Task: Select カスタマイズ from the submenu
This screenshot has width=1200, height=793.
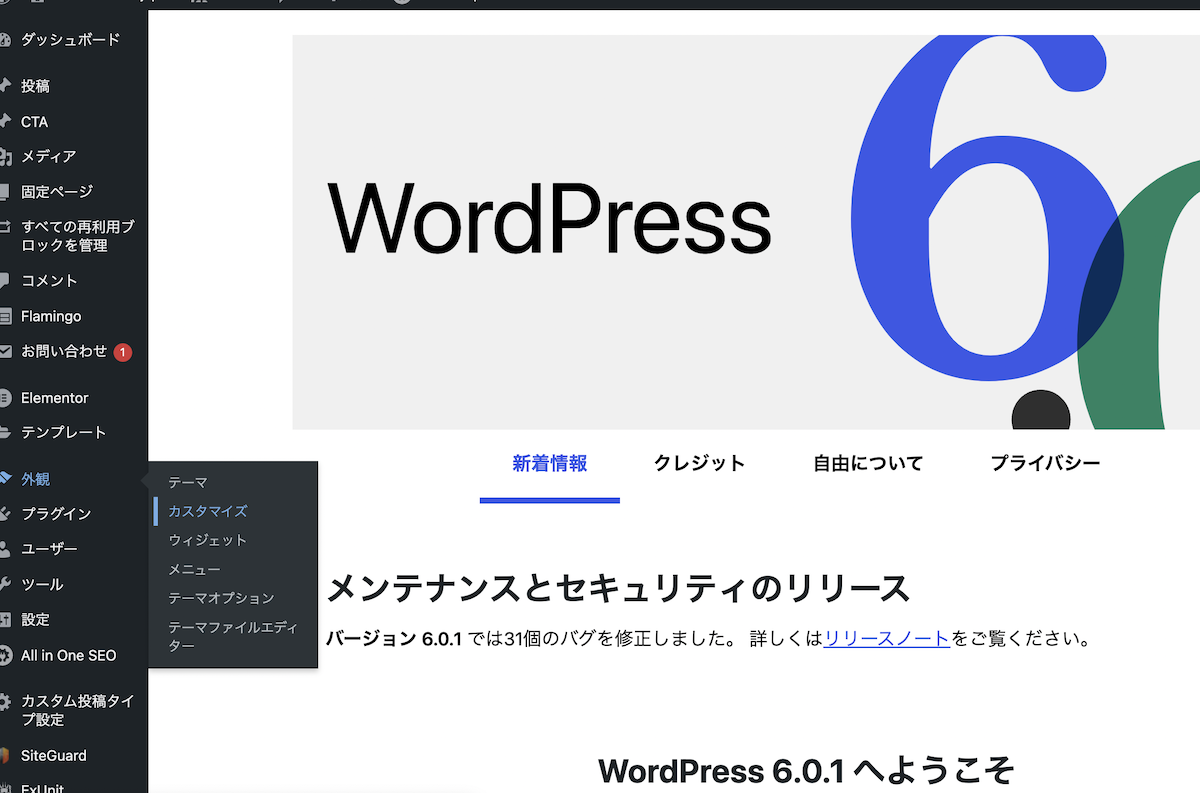Action: click(207, 511)
